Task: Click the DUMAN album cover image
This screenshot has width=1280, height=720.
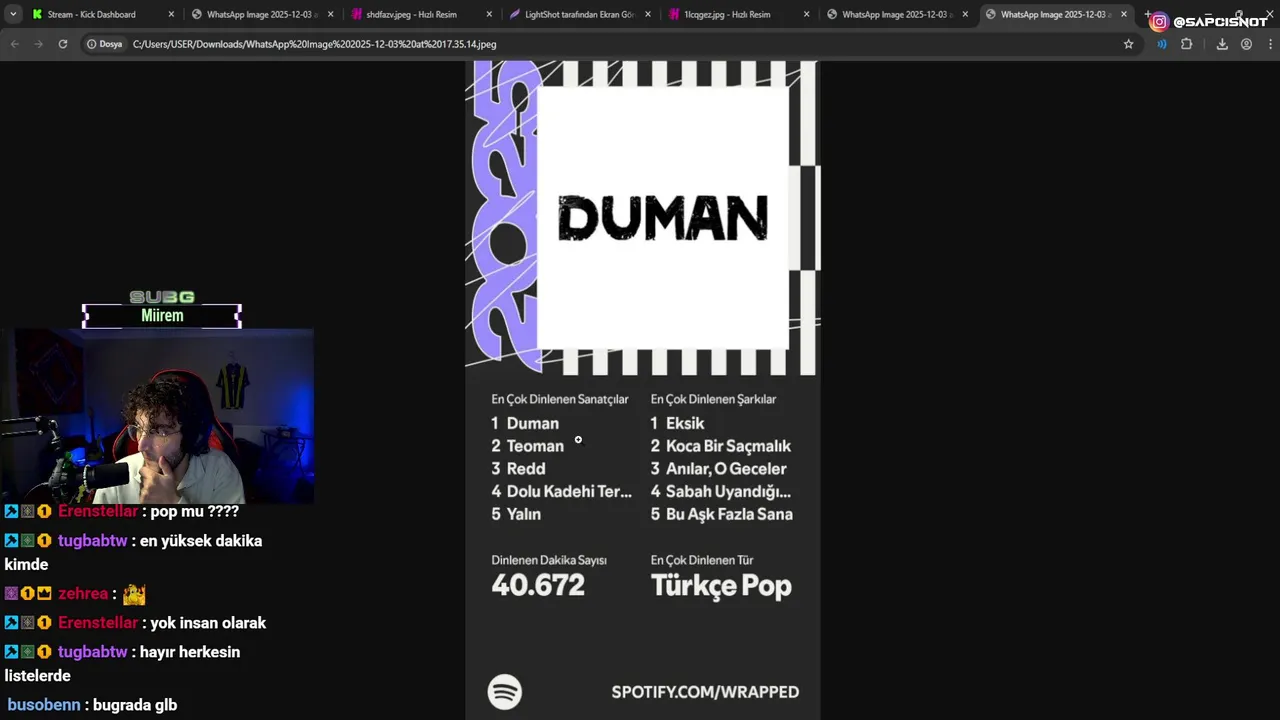Action: pos(662,217)
